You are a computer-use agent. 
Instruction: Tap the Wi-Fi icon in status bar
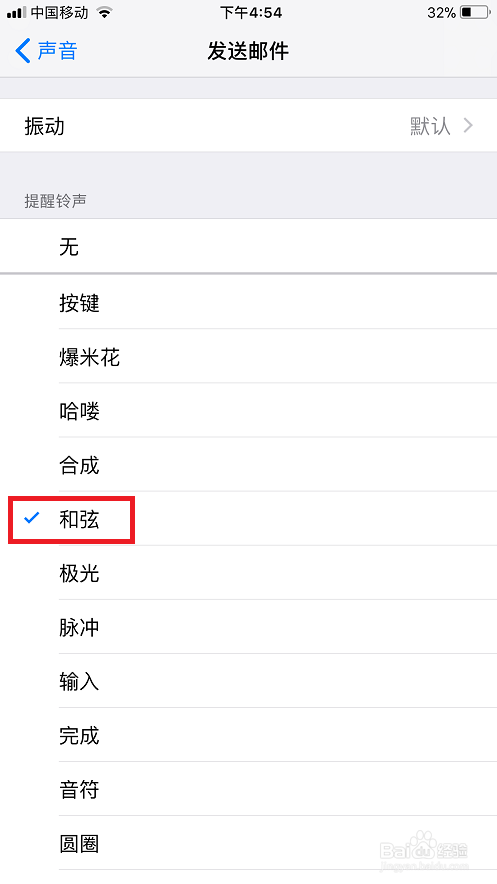point(104,12)
